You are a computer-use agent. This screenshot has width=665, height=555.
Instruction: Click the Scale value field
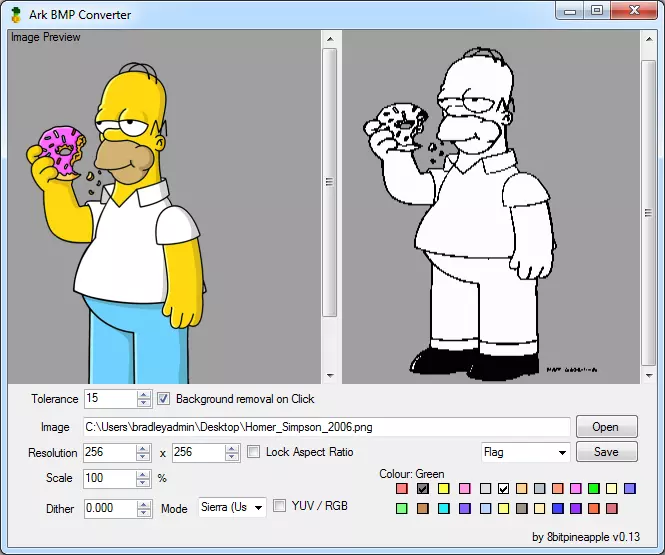coord(110,478)
